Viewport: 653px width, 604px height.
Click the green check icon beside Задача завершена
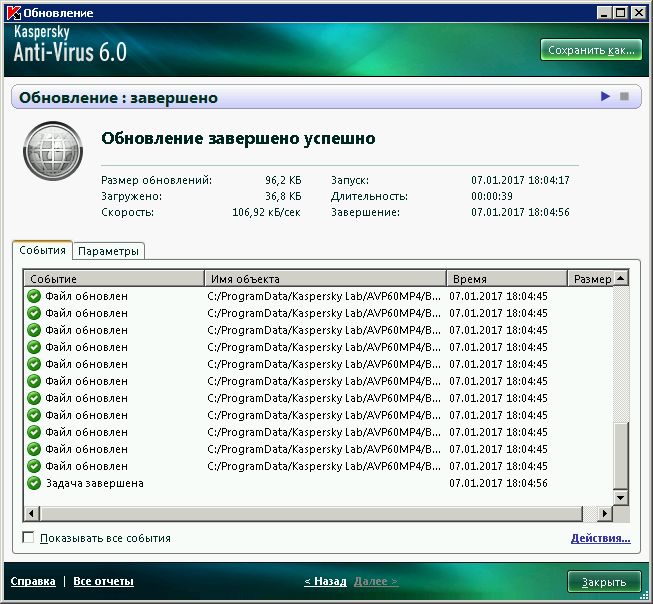(34, 483)
